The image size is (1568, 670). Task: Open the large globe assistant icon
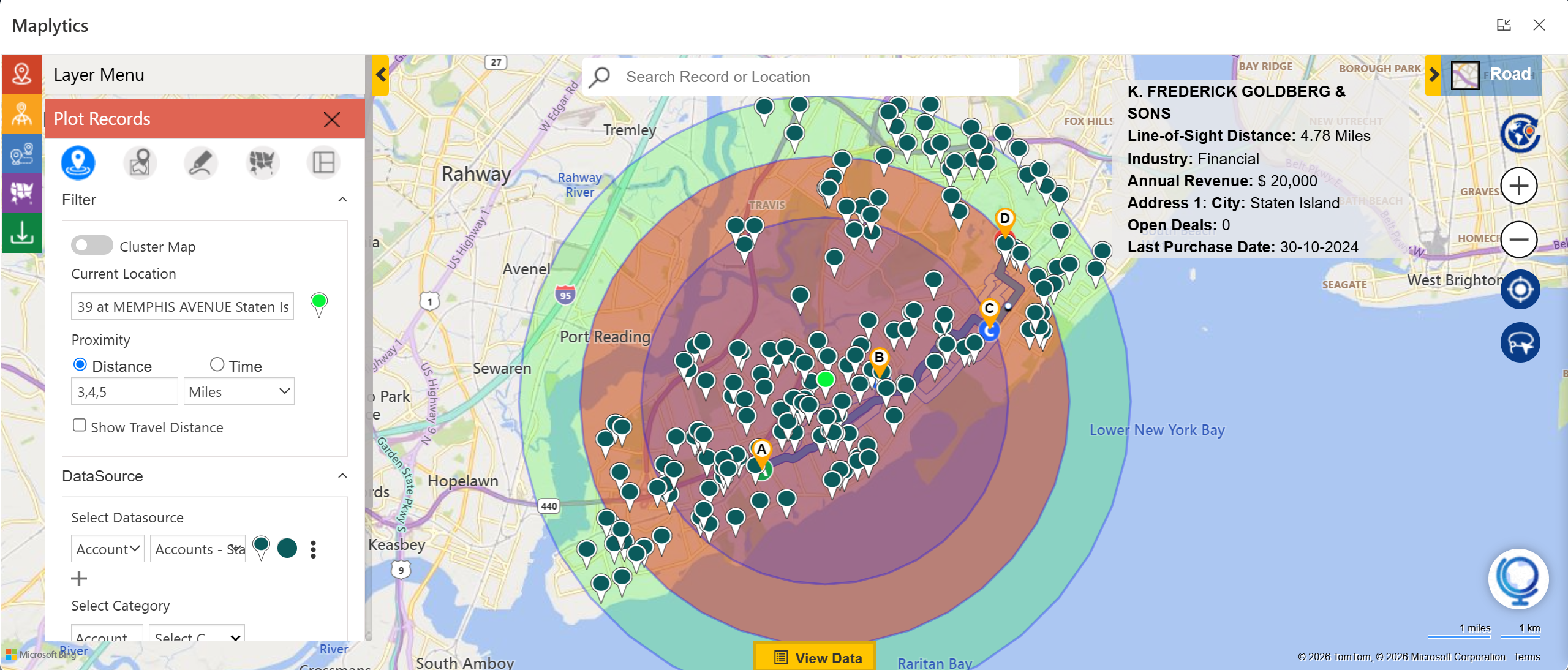tap(1518, 579)
